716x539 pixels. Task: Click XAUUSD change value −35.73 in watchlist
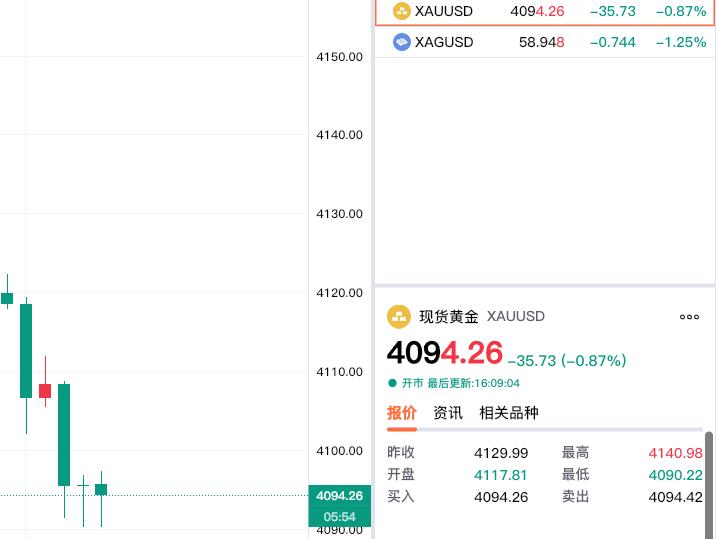(612, 11)
